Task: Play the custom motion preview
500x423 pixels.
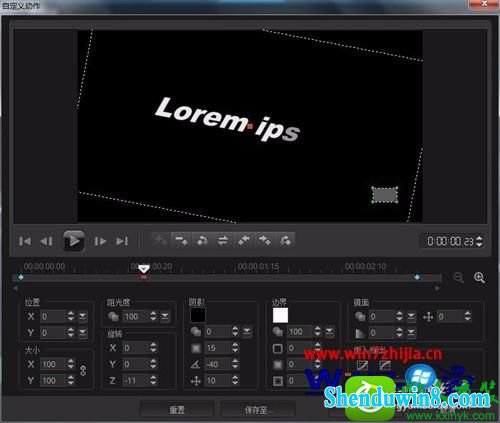Action: pyautogui.click(x=74, y=241)
